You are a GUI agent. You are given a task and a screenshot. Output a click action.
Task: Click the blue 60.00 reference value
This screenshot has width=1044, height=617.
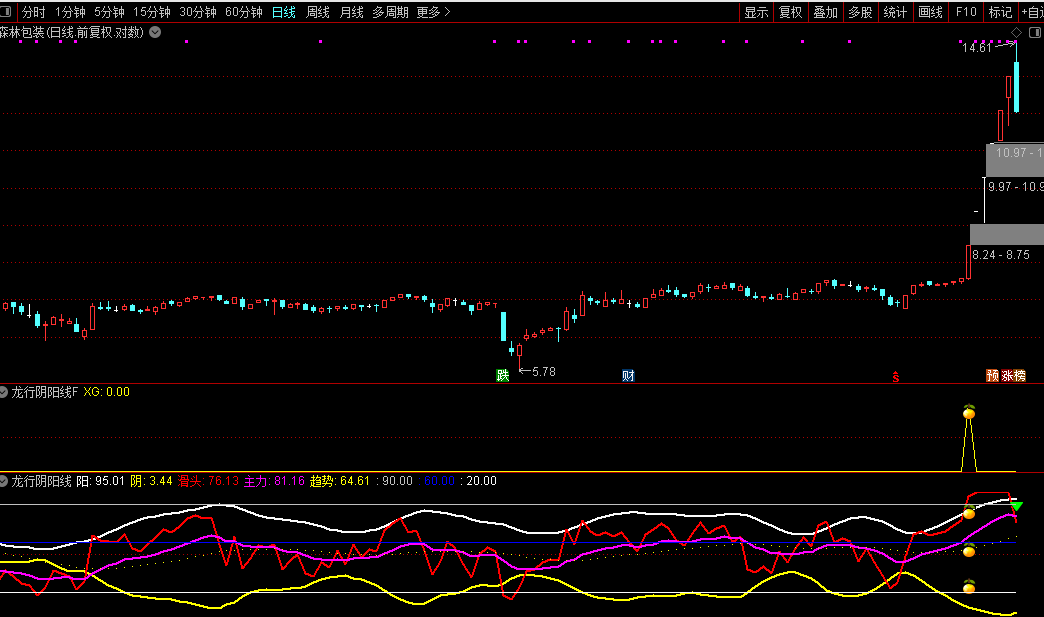(x=438, y=481)
